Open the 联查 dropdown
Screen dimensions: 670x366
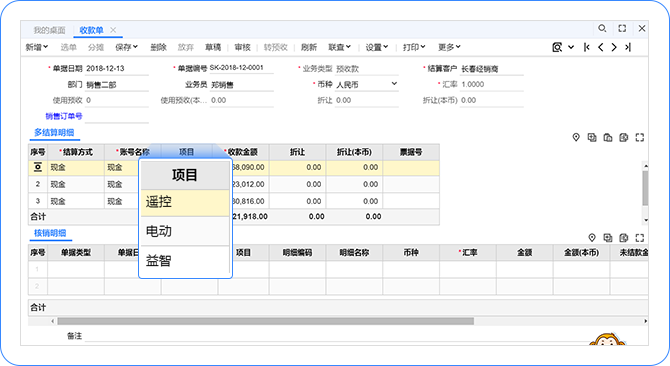point(339,47)
